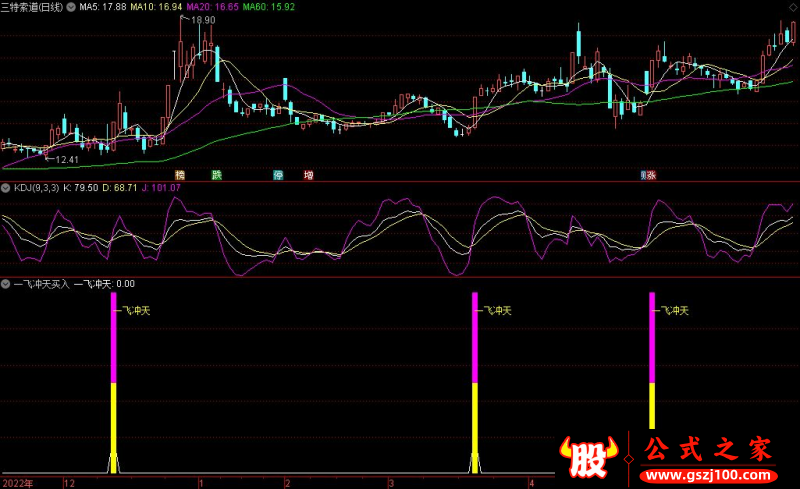Click the green 跌 event marker
This screenshot has height=489, width=800.
click(x=216, y=175)
